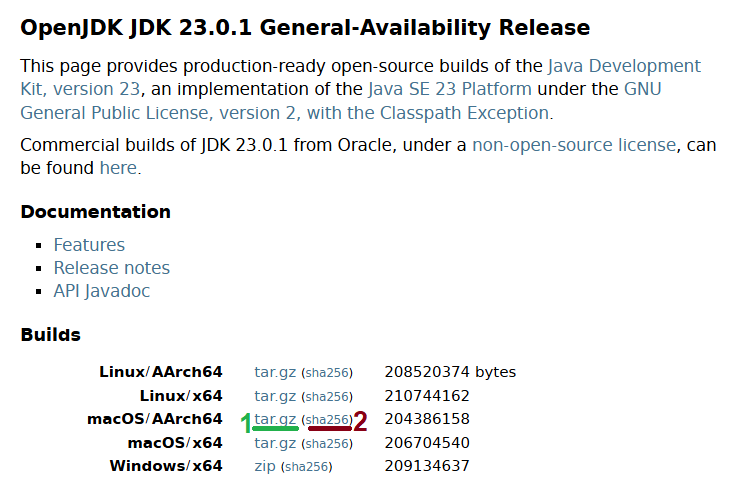
Task: Click the Windows/x64 row label
Action: (x=166, y=466)
